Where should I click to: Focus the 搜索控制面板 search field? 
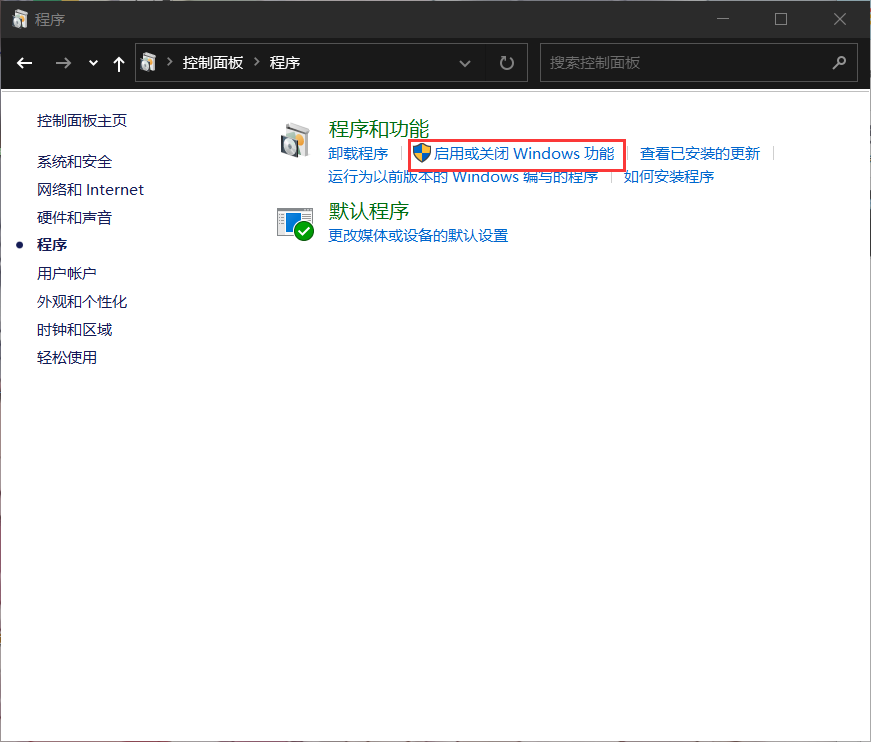point(699,63)
